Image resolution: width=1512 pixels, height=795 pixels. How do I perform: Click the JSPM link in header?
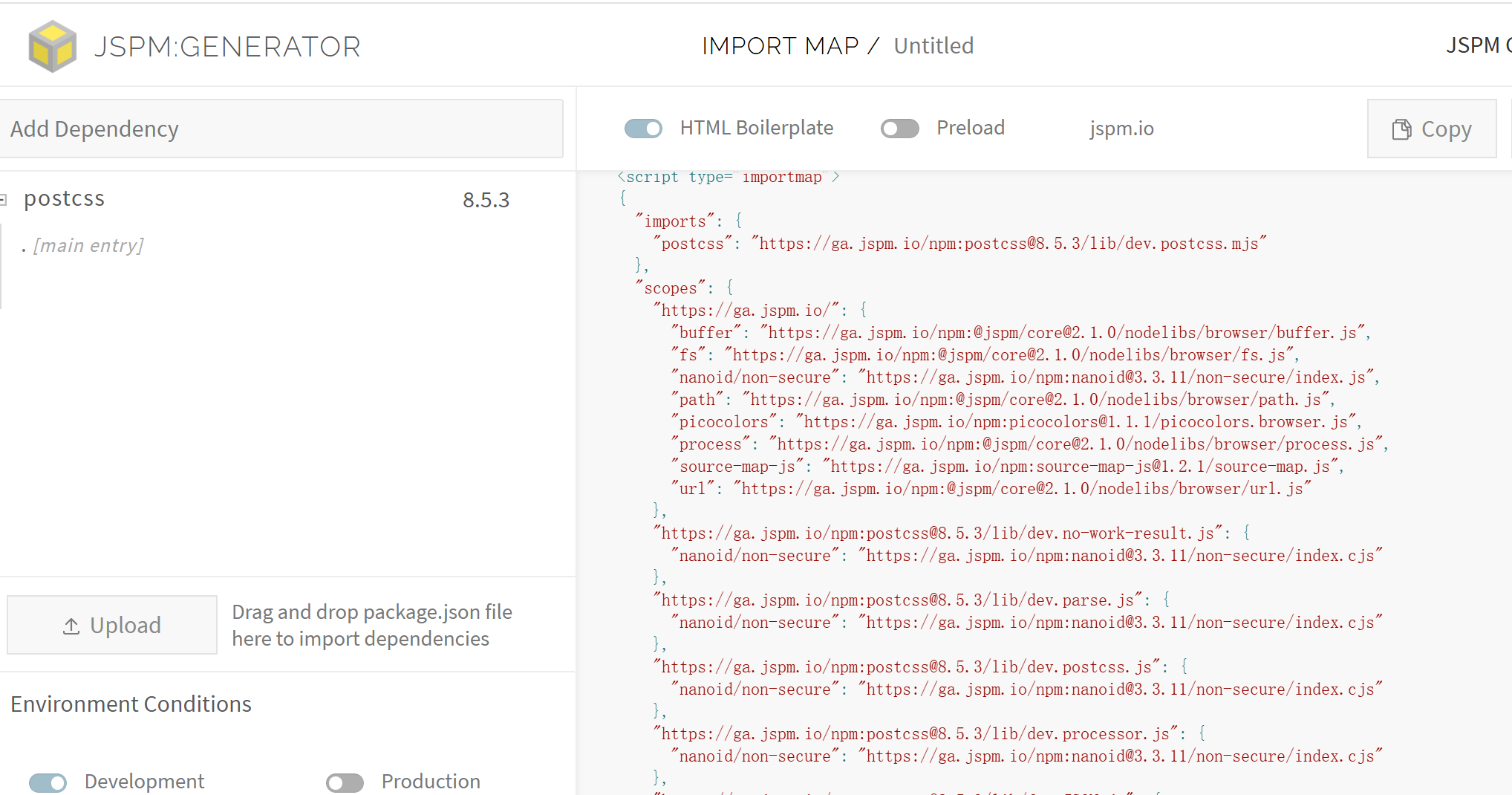[1478, 45]
